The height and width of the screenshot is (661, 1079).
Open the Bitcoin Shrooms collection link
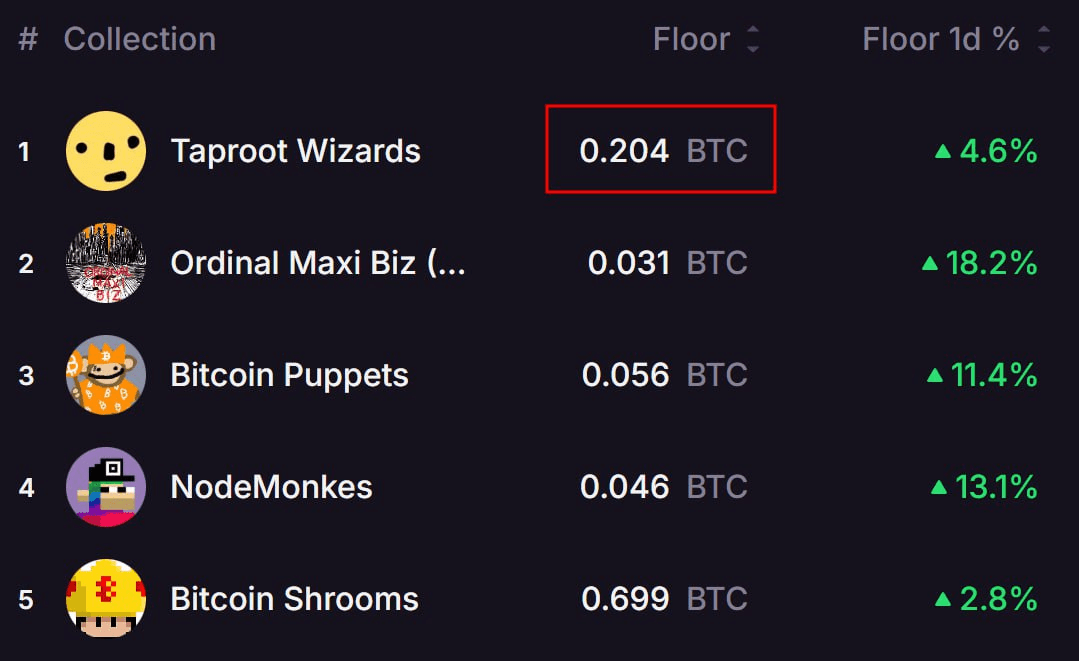295,599
